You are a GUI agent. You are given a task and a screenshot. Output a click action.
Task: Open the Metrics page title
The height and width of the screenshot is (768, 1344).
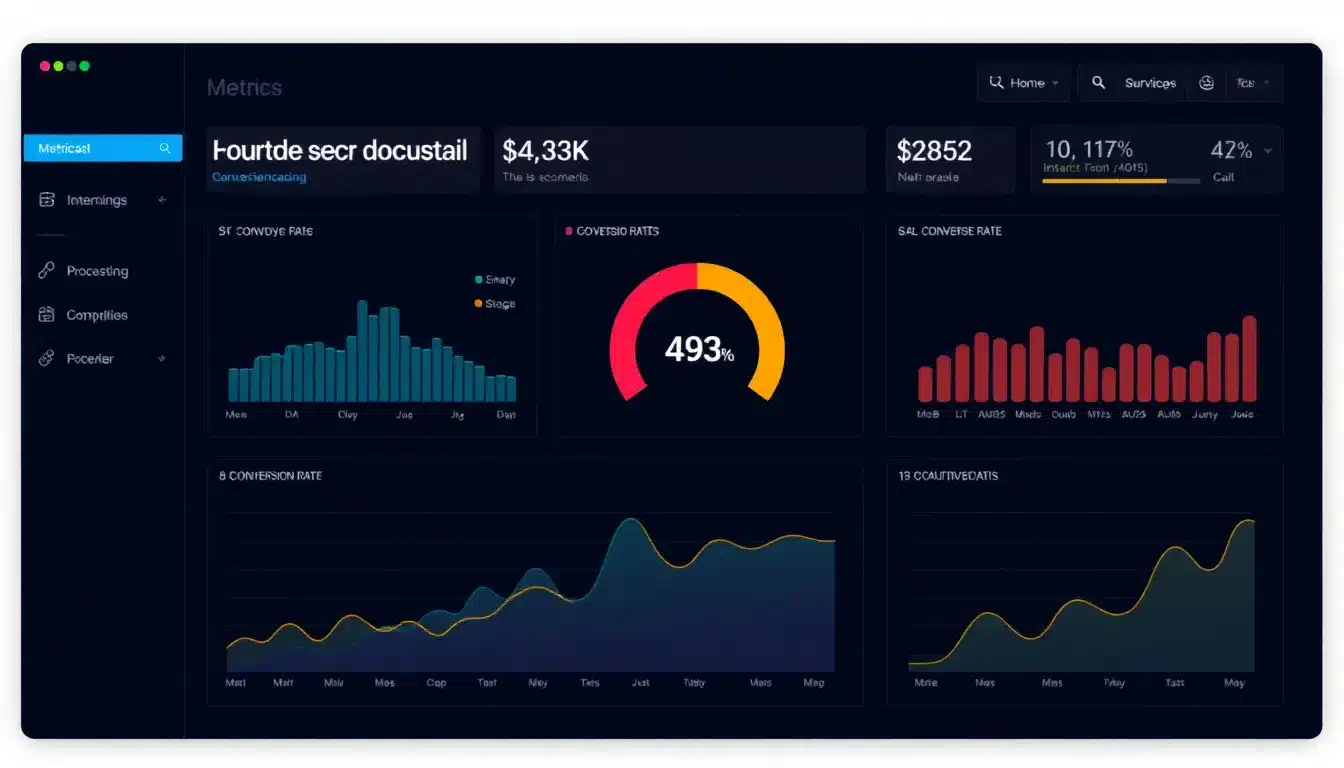click(245, 88)
